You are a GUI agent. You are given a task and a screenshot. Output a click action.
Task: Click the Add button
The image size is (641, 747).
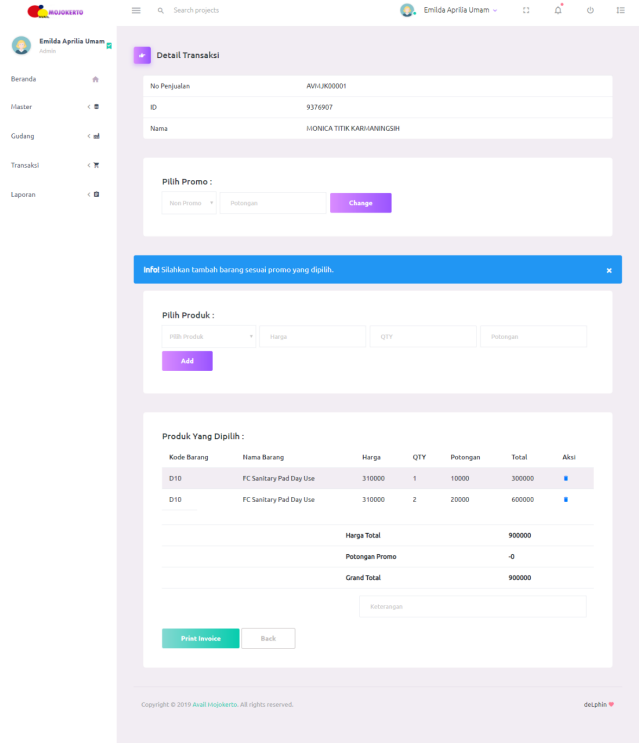point(187,361)
